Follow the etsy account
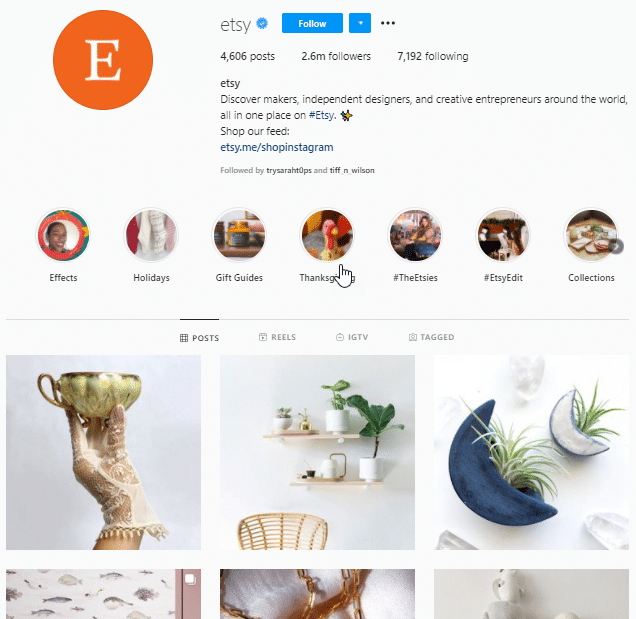636x619 pixels. coord(312,23)
